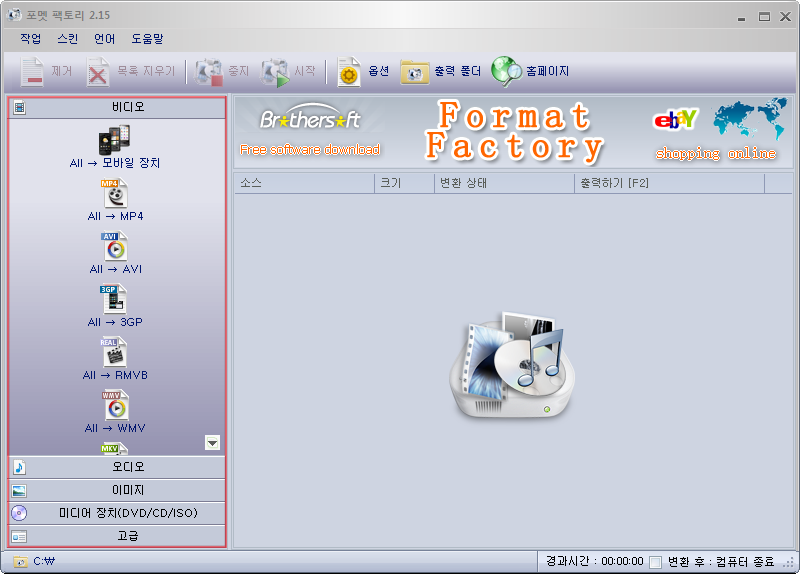The width and height of the screenshot is (800, 574).
Task: Click the card icon beside 고급
Action: (x=19, y=537)
